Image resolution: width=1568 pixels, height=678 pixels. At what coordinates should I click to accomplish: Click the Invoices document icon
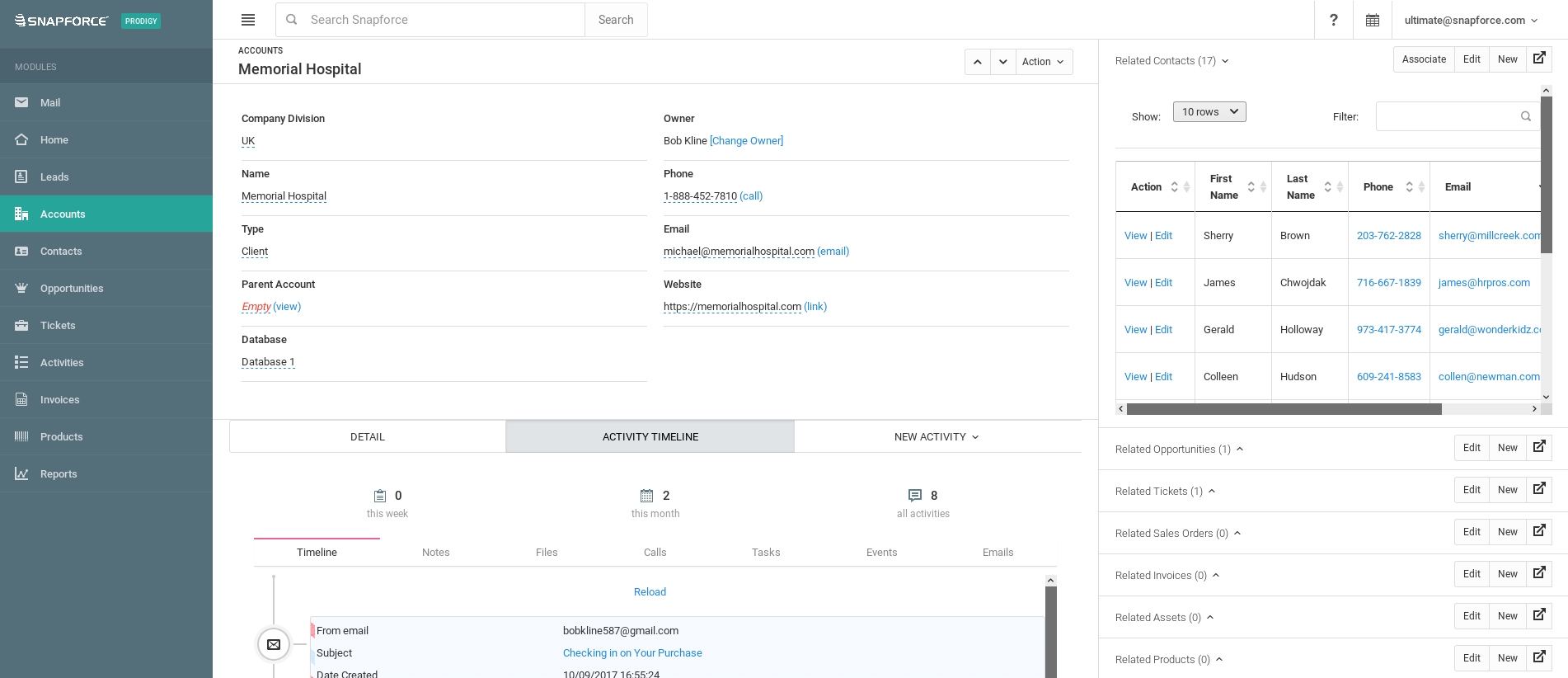[x=21, y=399]
